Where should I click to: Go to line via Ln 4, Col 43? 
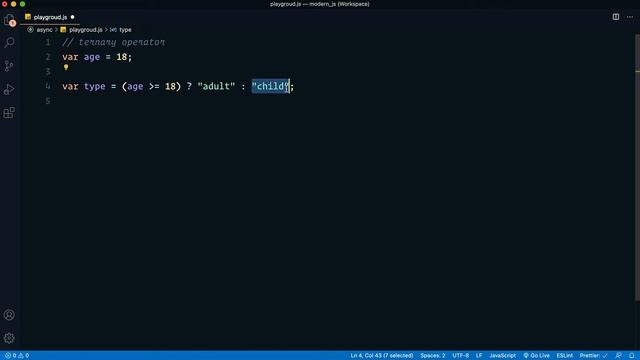point(382,356)
